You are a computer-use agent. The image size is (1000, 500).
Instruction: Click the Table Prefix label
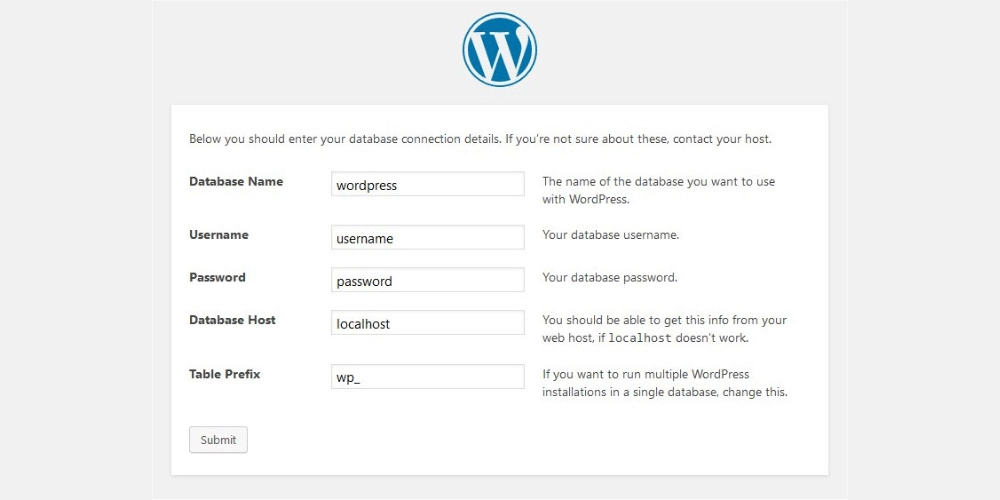point(225,374)
